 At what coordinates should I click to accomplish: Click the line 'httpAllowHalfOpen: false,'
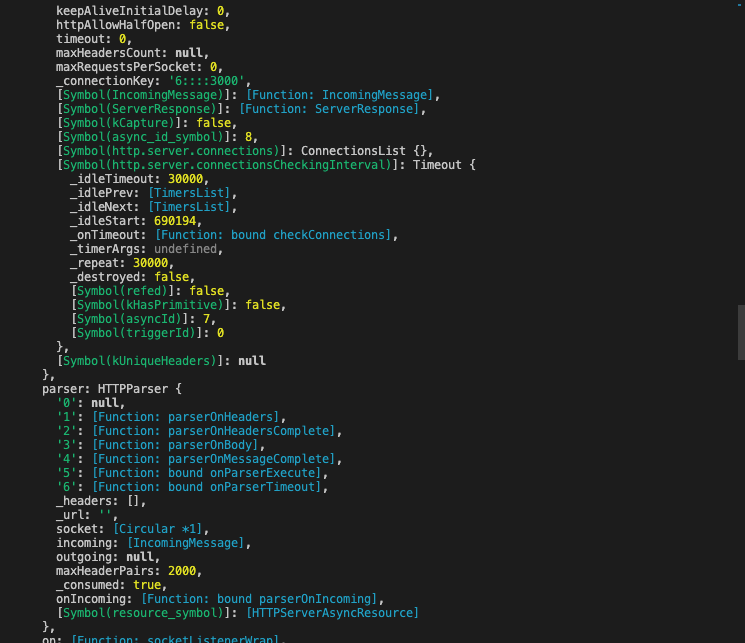(143, 25)
